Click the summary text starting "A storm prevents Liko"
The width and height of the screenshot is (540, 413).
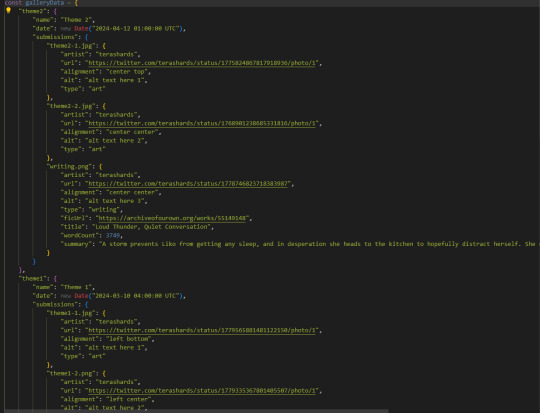pos(319,244)
